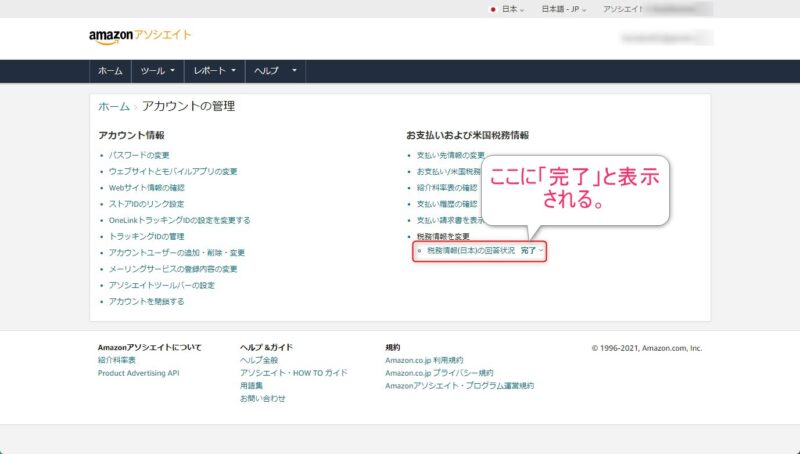Open Product Advertising API footer link
The width and height of the screenshot is (800, 454).
(x=139, y=373)
